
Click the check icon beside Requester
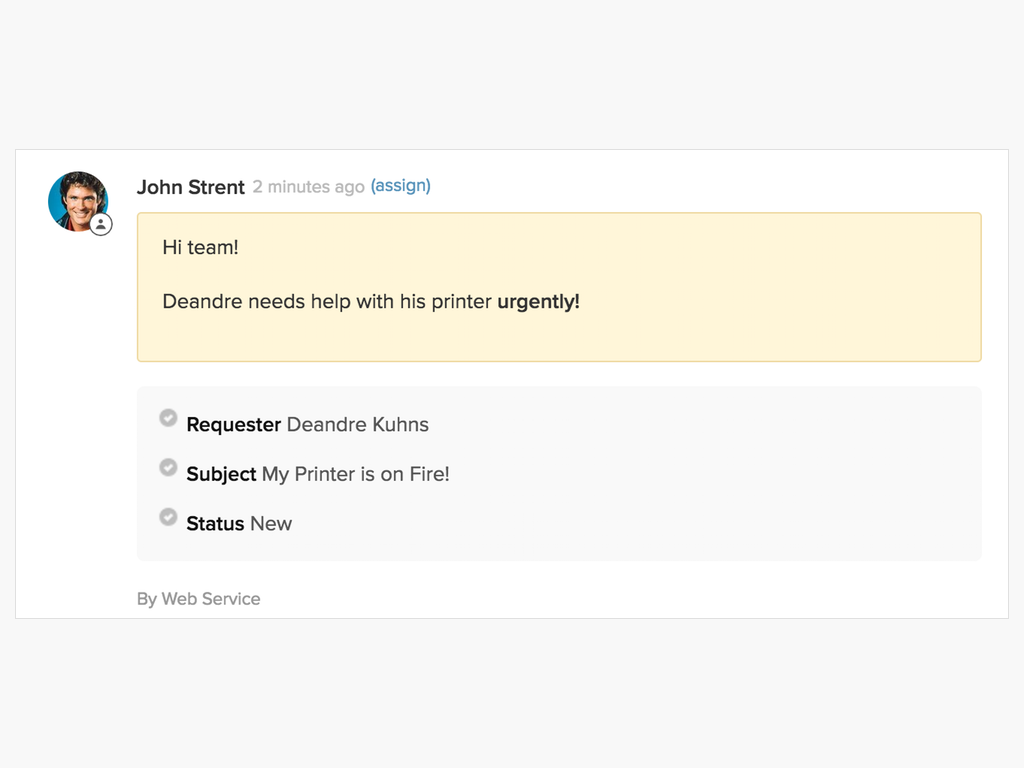point(168,418)
